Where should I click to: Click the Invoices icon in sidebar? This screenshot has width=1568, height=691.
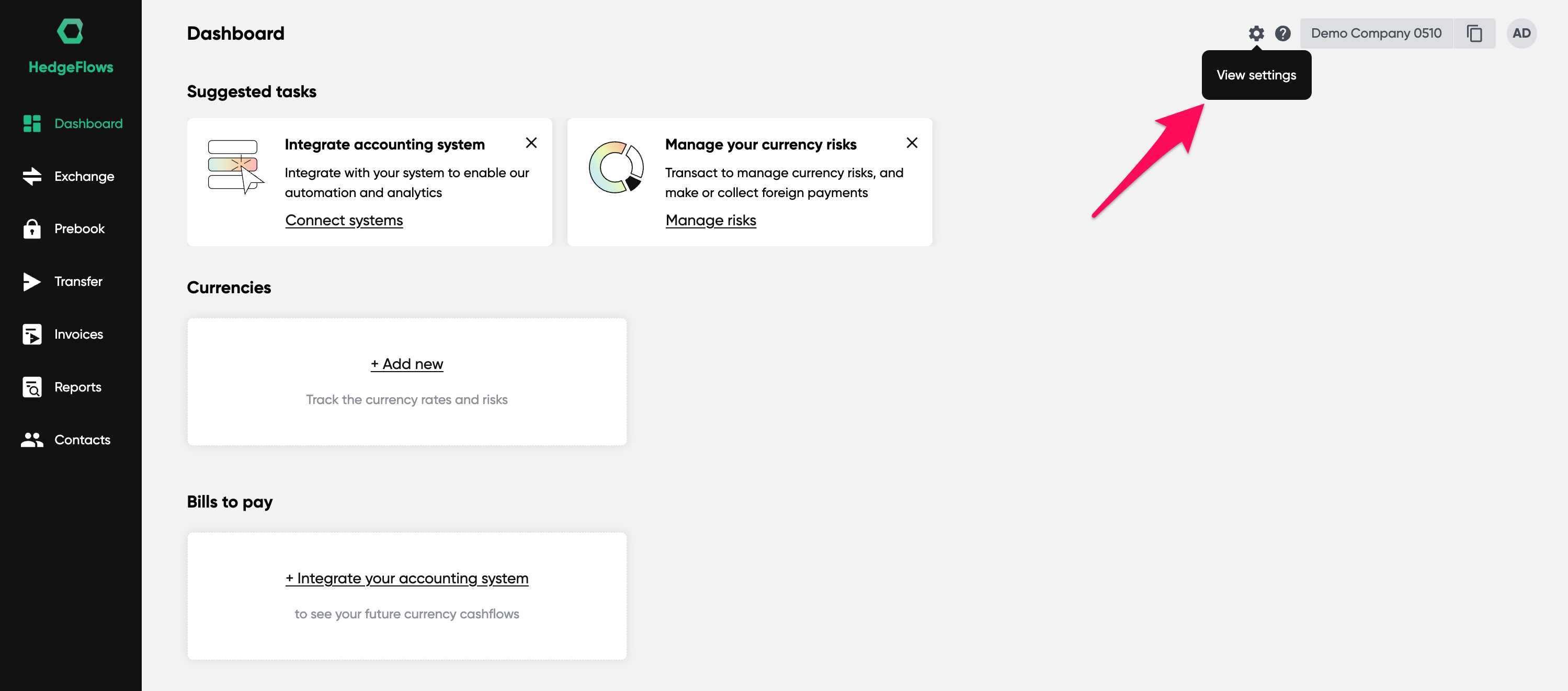coord(32,335)
